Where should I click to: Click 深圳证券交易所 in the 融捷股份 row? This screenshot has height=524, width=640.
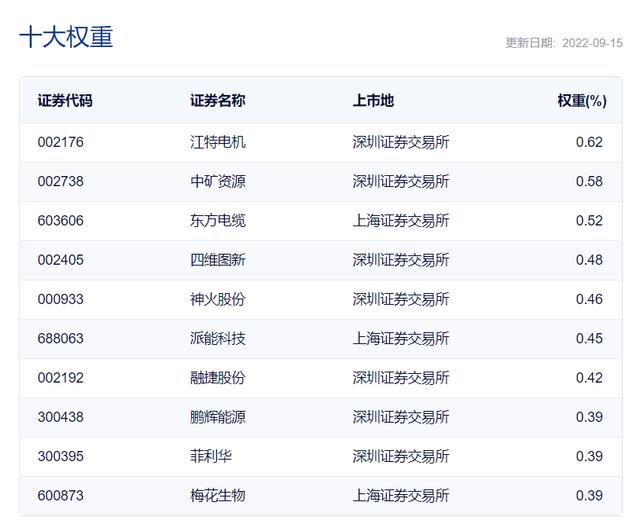click(x=401, y=377)
